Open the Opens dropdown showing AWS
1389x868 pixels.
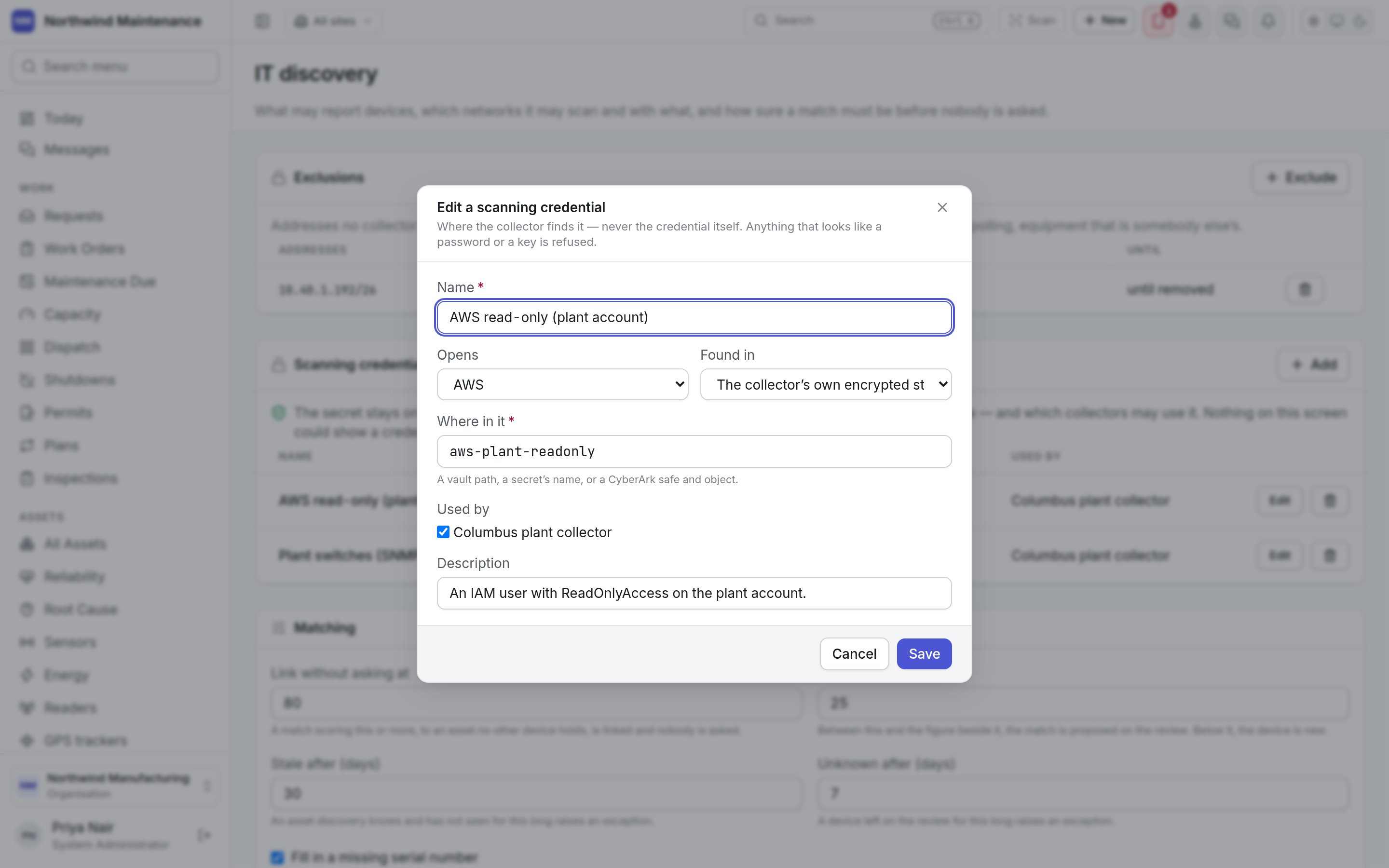[562, 385]
